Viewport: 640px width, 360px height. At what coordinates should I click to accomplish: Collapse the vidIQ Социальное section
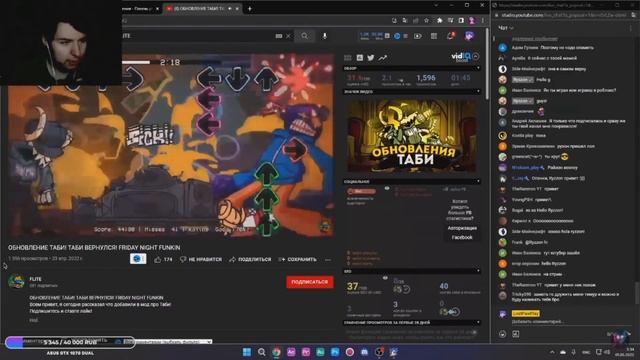478,181
